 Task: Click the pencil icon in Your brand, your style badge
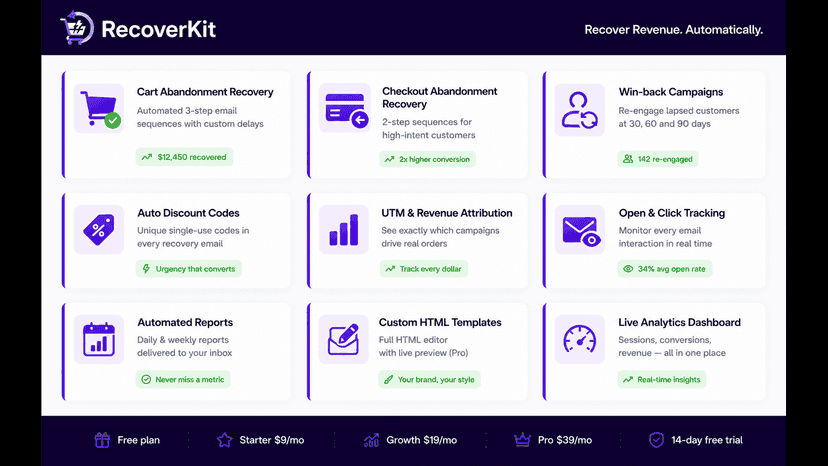click(x=389, y=379)
